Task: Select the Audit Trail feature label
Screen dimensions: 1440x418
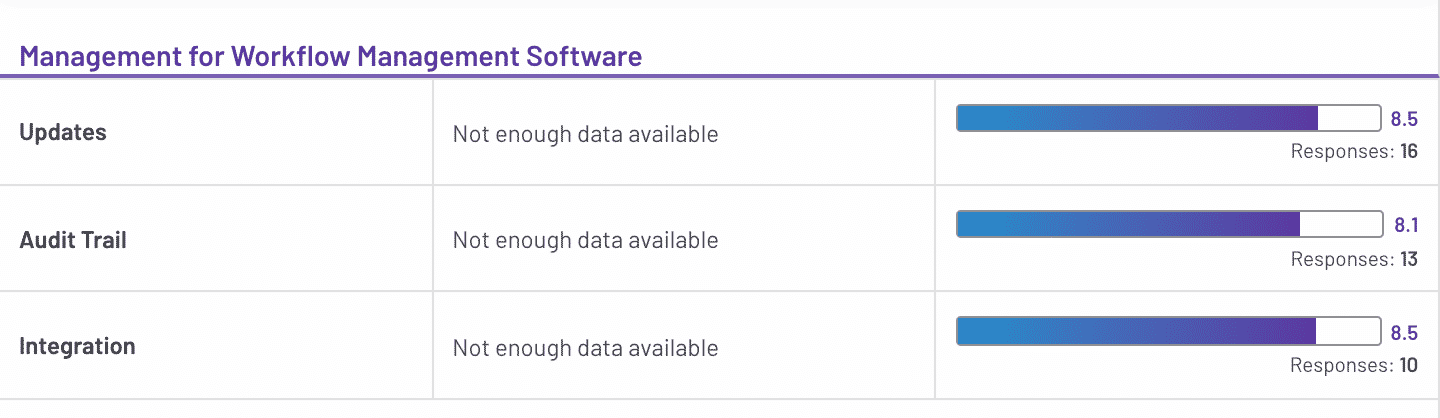Action: [73, 240]
